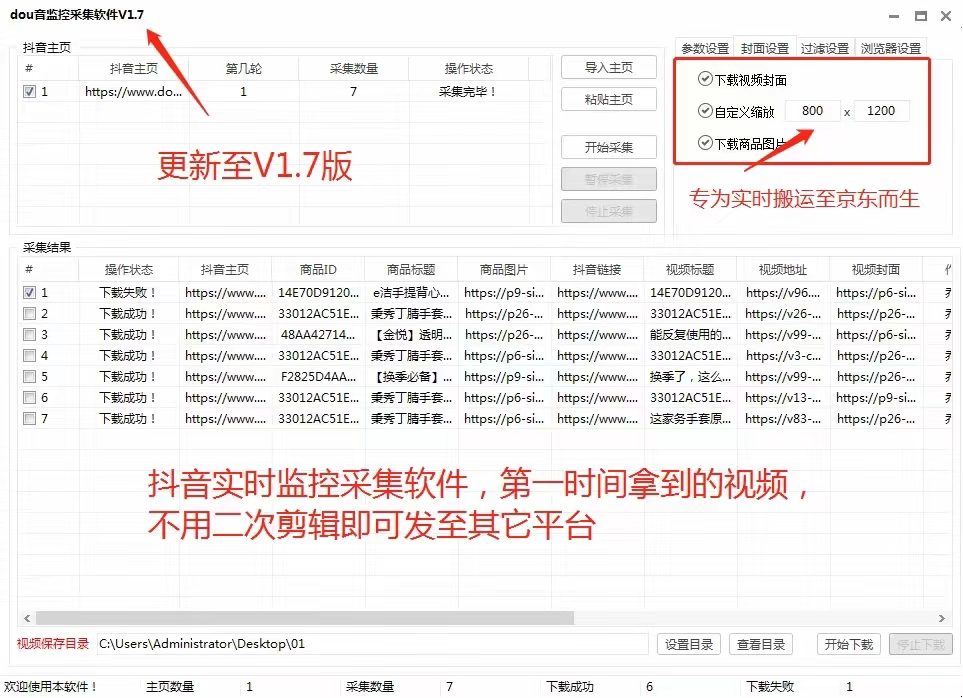Click 抖音链接 column header

pyautogui.click(x=597, y=270)
